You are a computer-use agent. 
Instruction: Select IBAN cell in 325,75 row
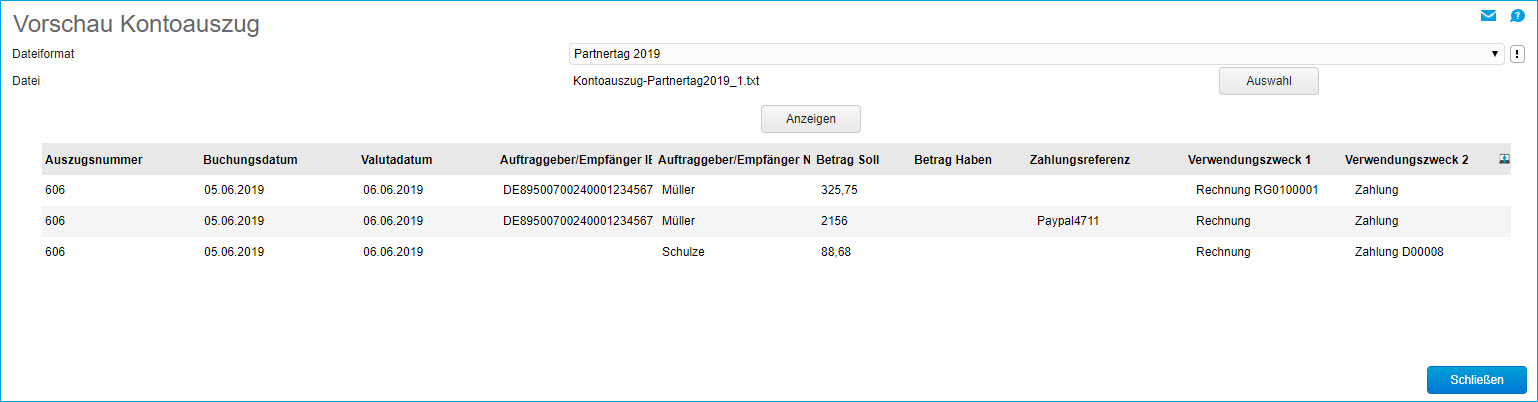tap(578, 189)
